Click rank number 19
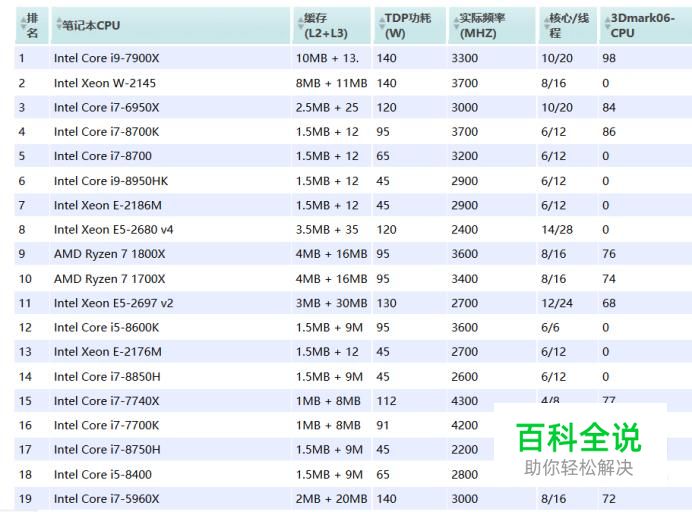The image size is (692, 512). click(x=25, y=499)
